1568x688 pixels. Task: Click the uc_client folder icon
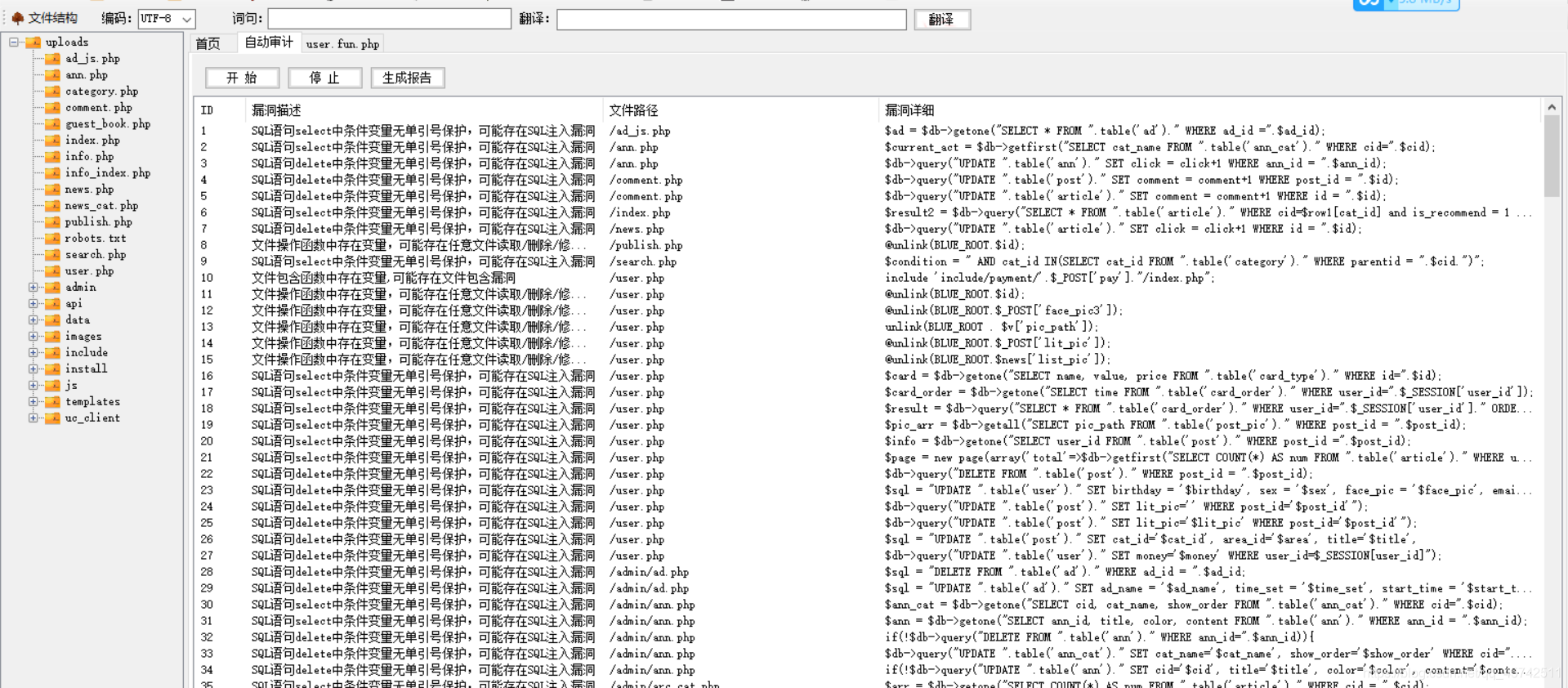pyautogui.click(x=52, y=418)
